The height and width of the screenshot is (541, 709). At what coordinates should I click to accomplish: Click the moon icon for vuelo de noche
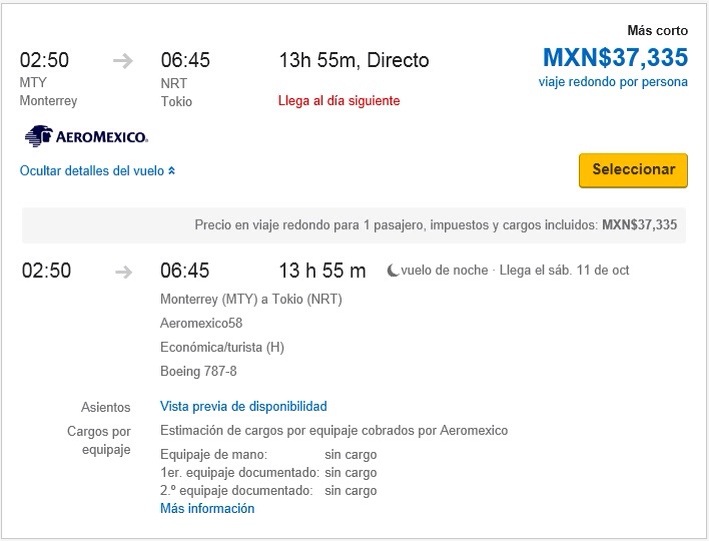[x=392, y=270]
